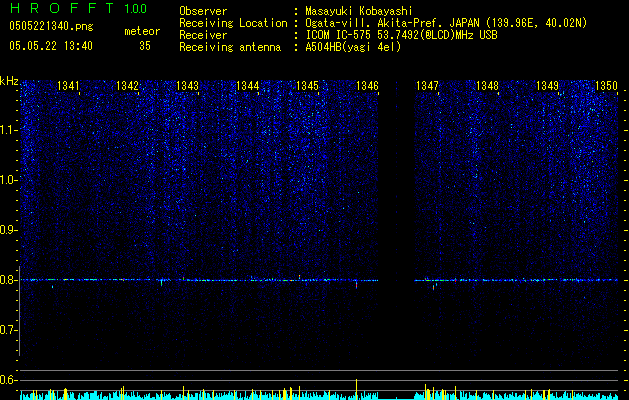The width and height of the screenshot is (629, 400).
Task: Click the Observer label
Action: (x=203, y=11)
